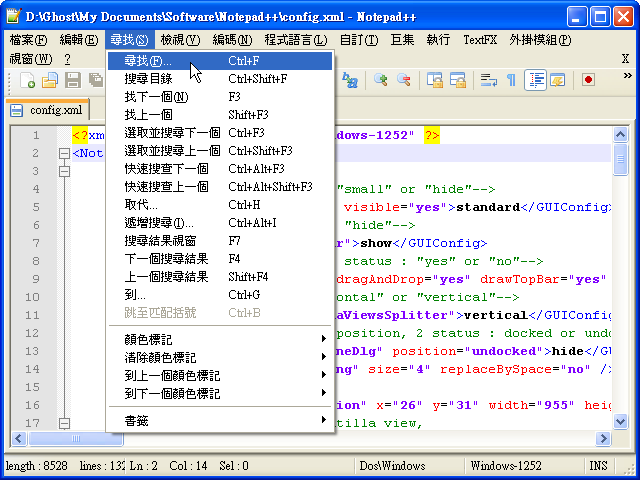Image resolution: width=640 pixels, height=480 pixels.
Task: Select 到... Ctrl+G menu entry
Action: pyautogui.click(x=220, y=294)
